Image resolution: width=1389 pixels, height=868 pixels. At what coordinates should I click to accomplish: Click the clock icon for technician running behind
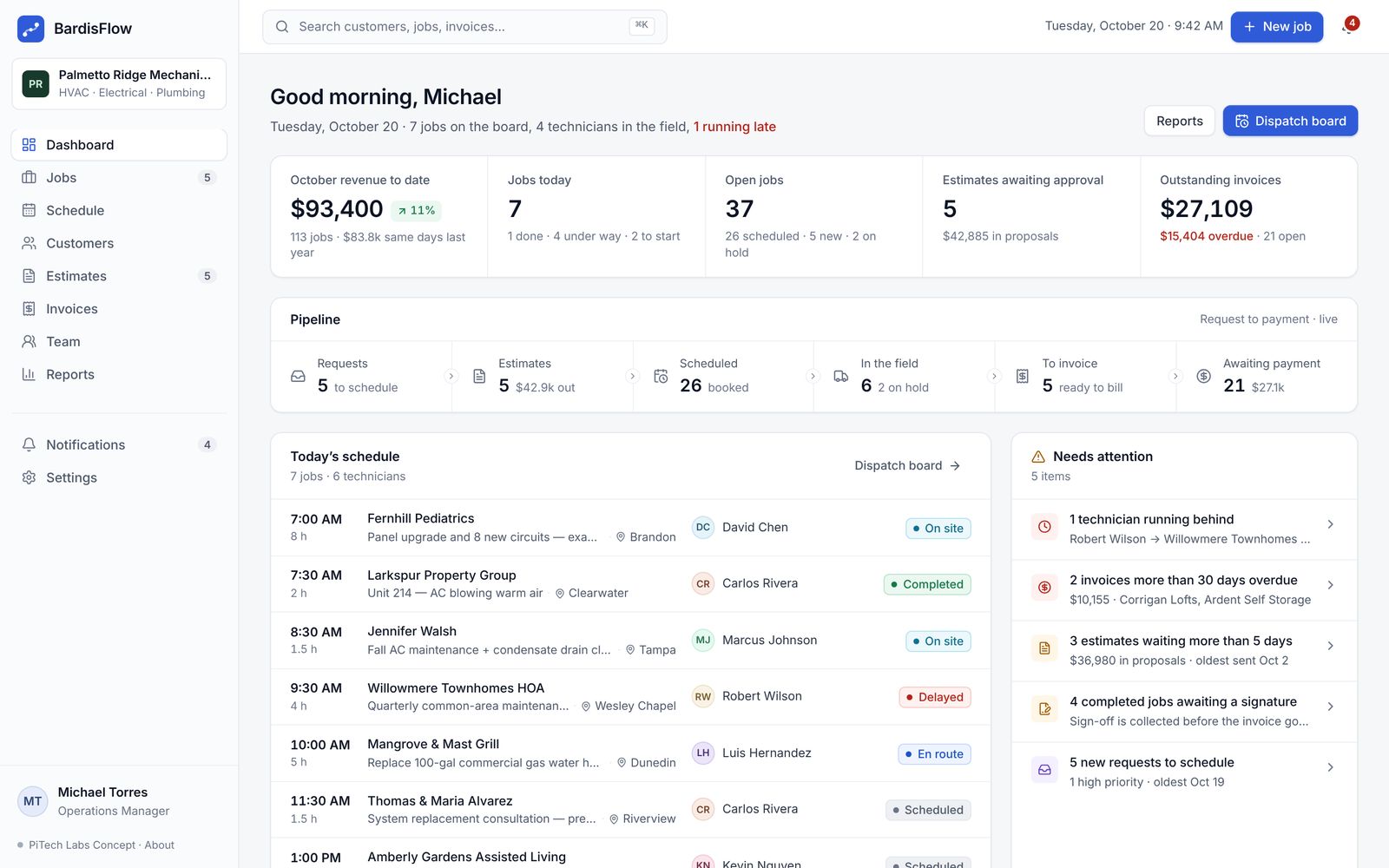[x=1044, y=527]
